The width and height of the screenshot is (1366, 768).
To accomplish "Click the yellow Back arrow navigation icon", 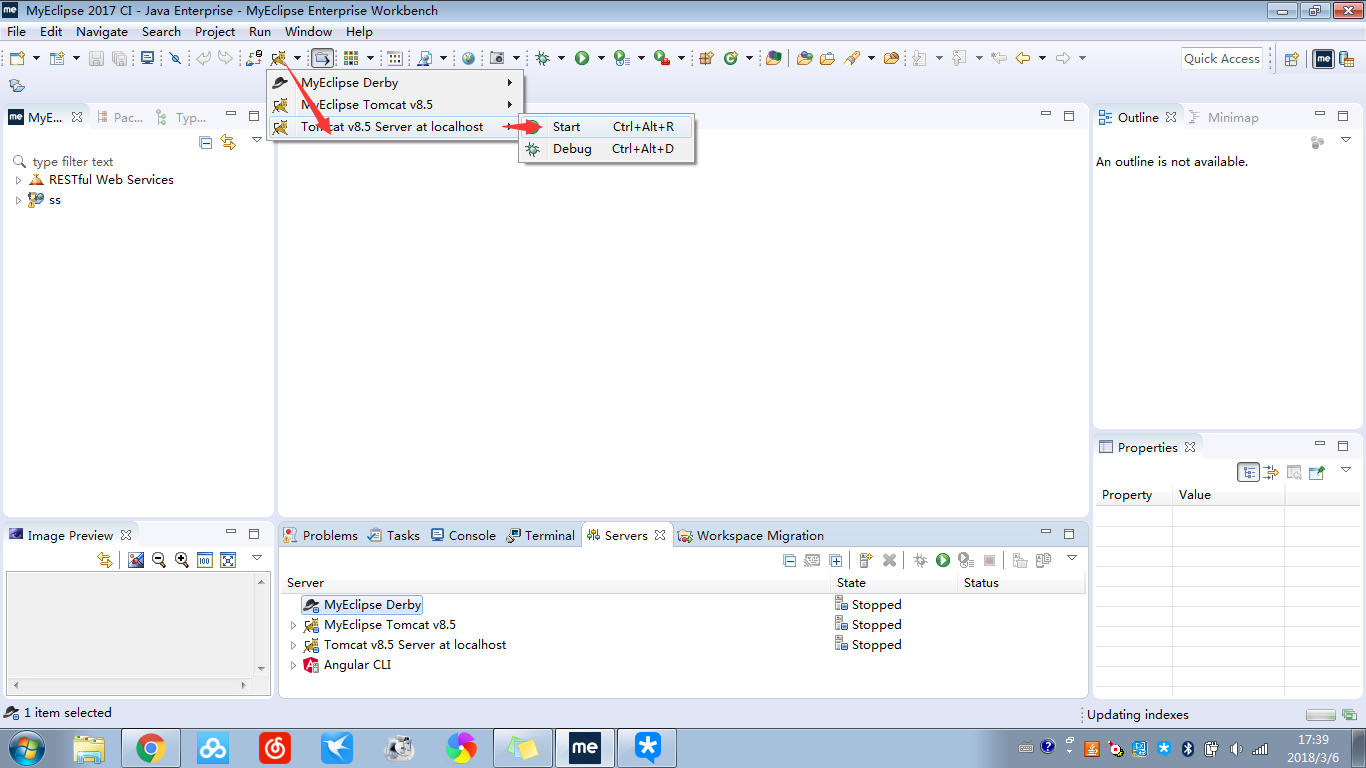I will 1023,59.
